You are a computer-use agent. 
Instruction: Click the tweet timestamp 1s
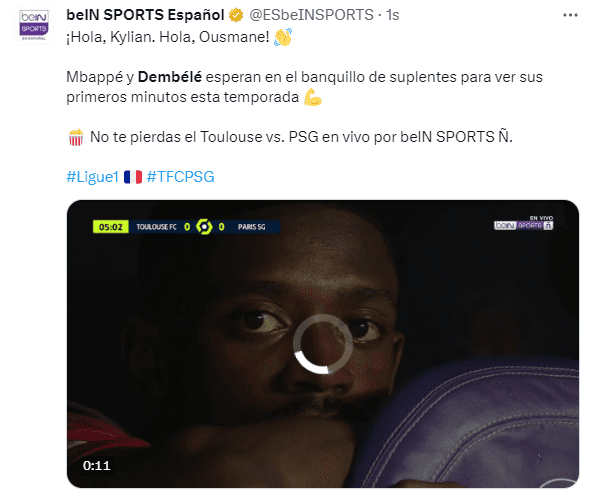tap(392, 15)
